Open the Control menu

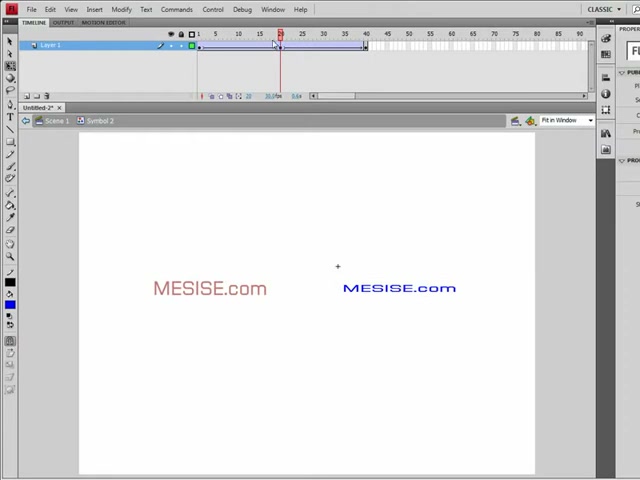click(213, 9)
